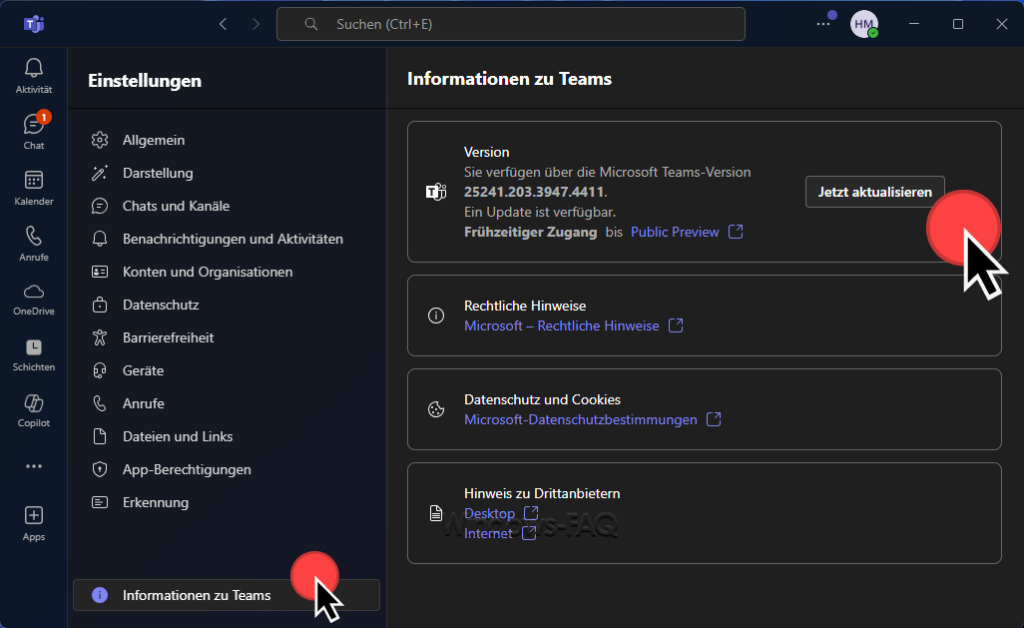This screenshot has height=628, width=1024.
Task: Open Microsoft-Datenschutzbestimmungen link
Action: click(x=581, y=420)
